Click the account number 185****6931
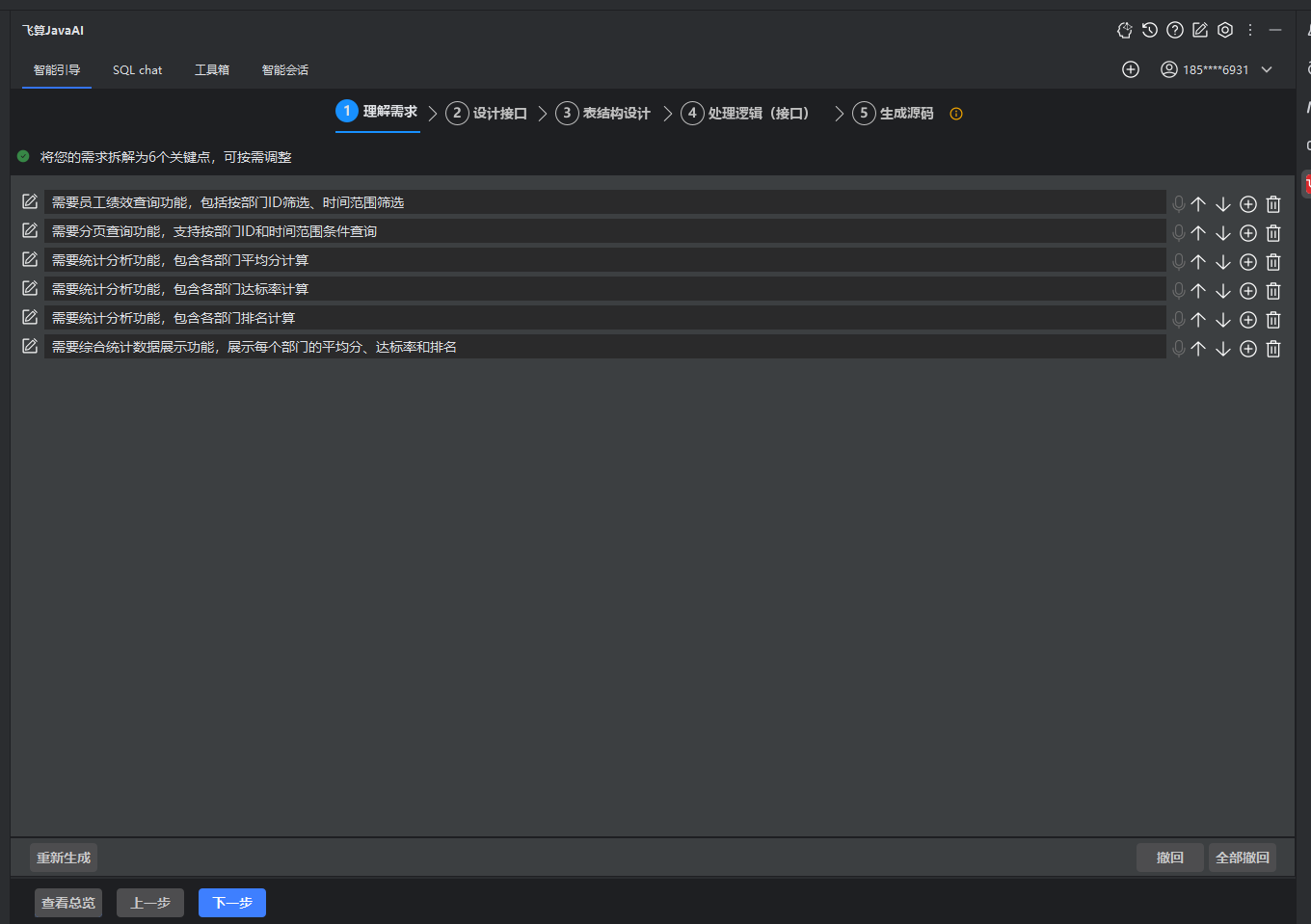 tap(1216, 69)
